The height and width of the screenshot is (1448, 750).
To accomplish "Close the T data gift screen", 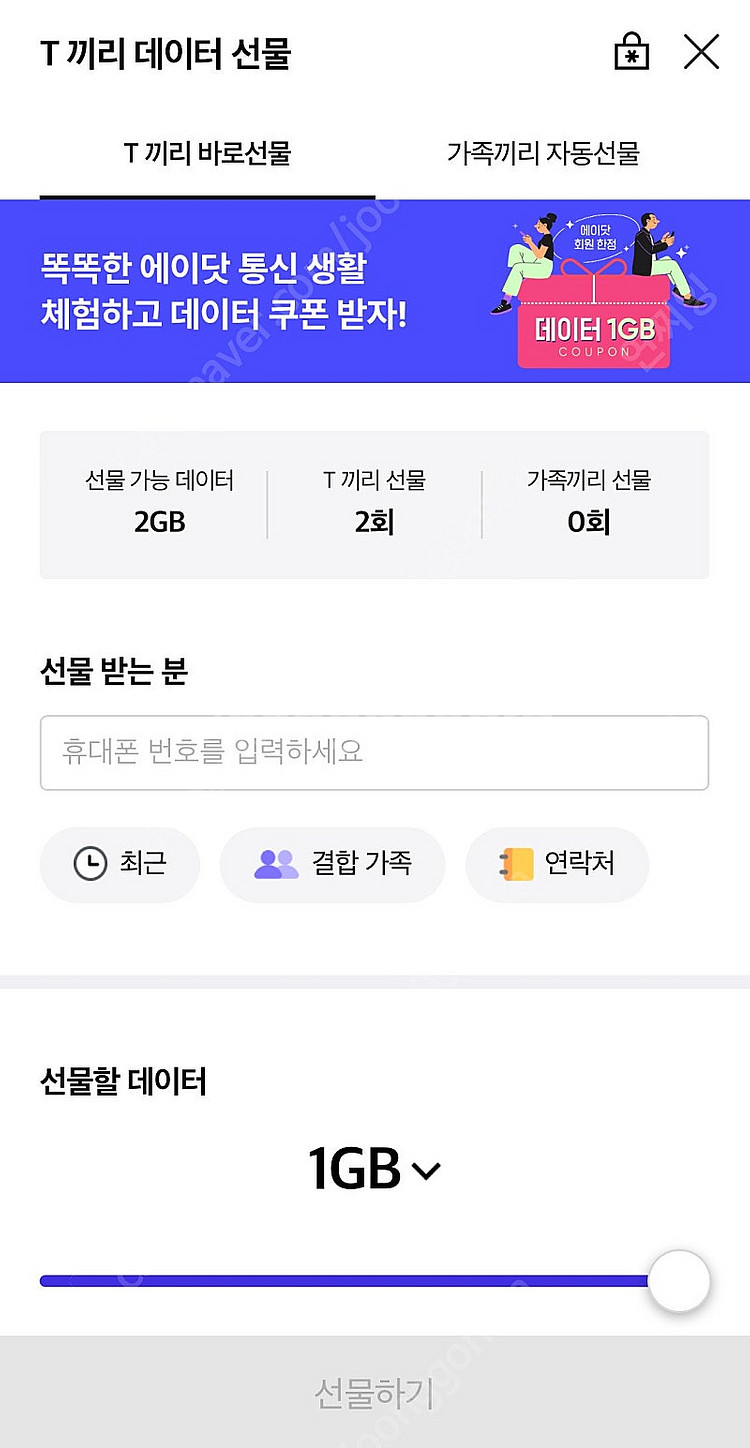I will point(701,52).
